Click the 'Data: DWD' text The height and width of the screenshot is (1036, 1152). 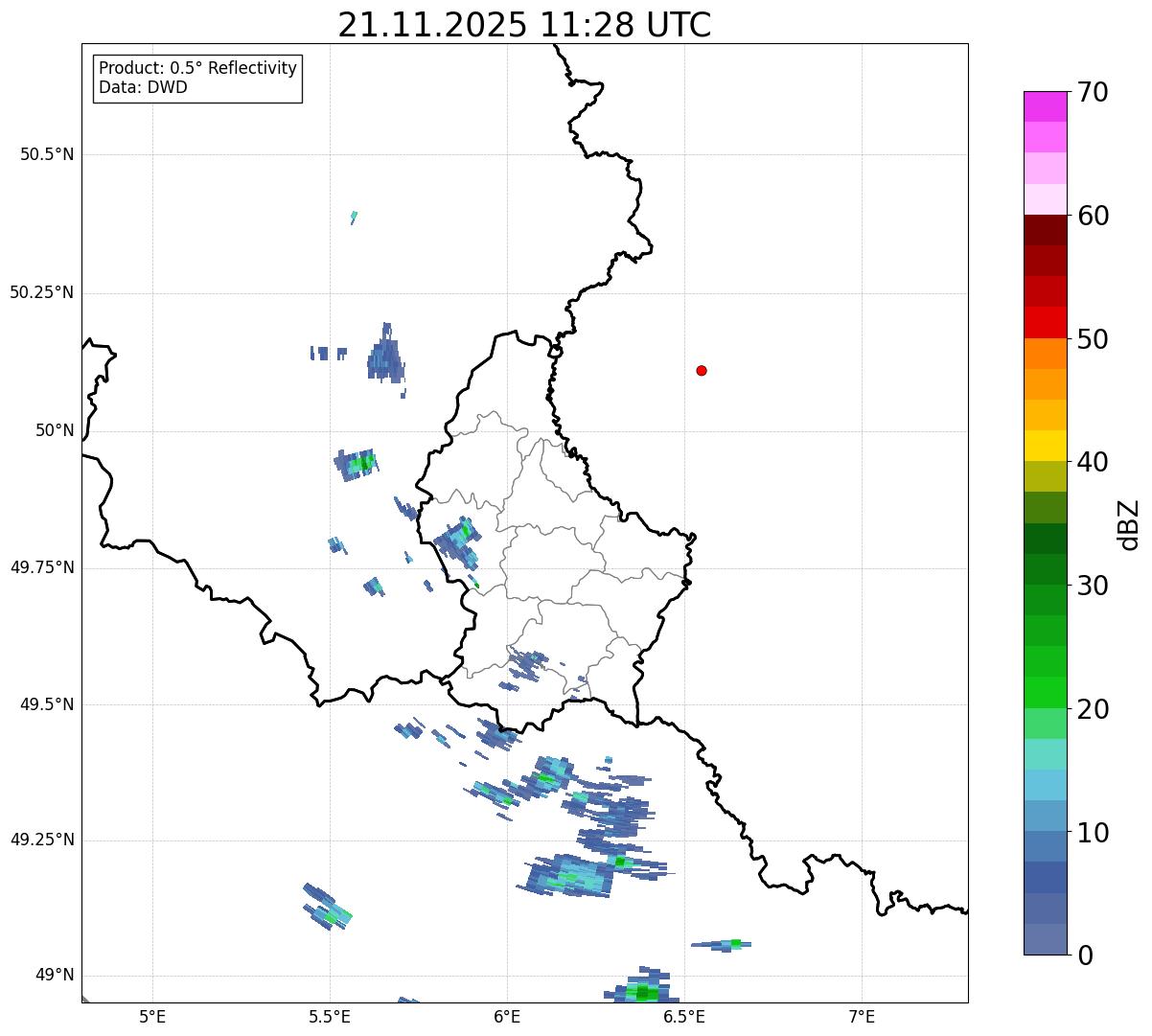point(144,87)
